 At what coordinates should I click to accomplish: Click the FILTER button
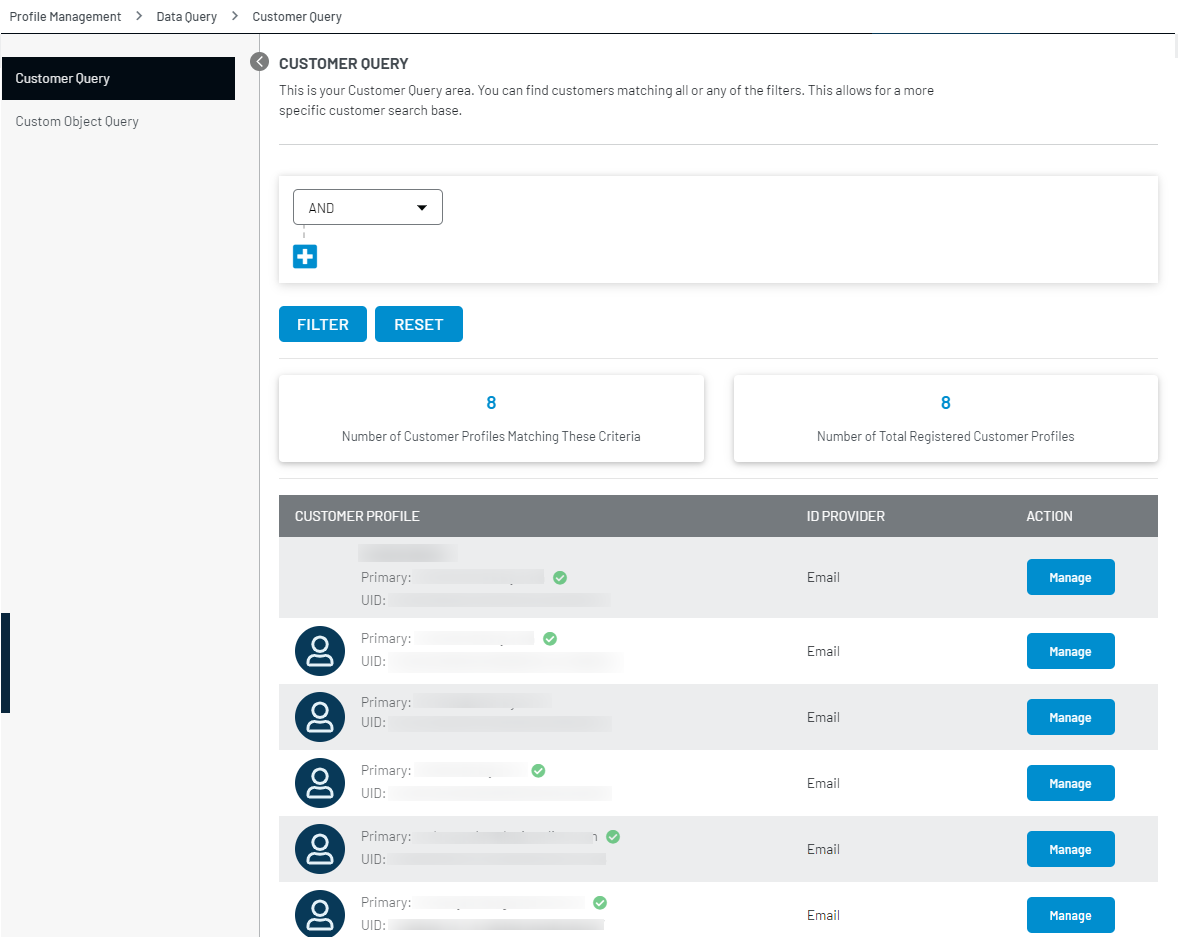pos(322,323)
